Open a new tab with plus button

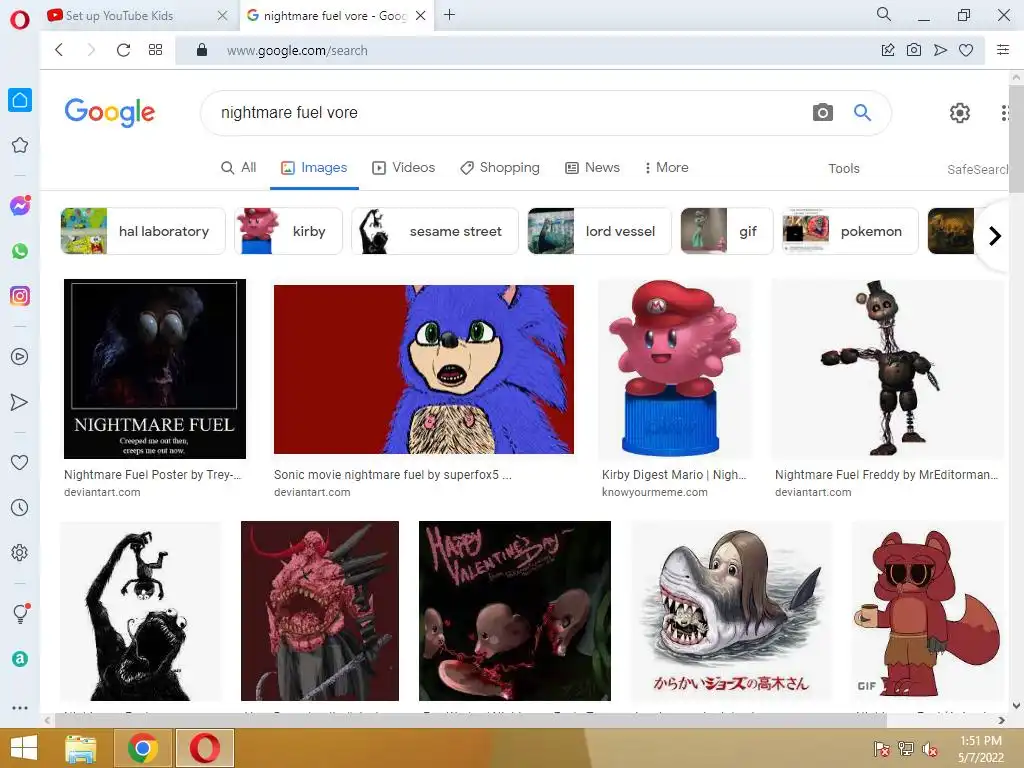pyautogui.click(x=449, y=14)
